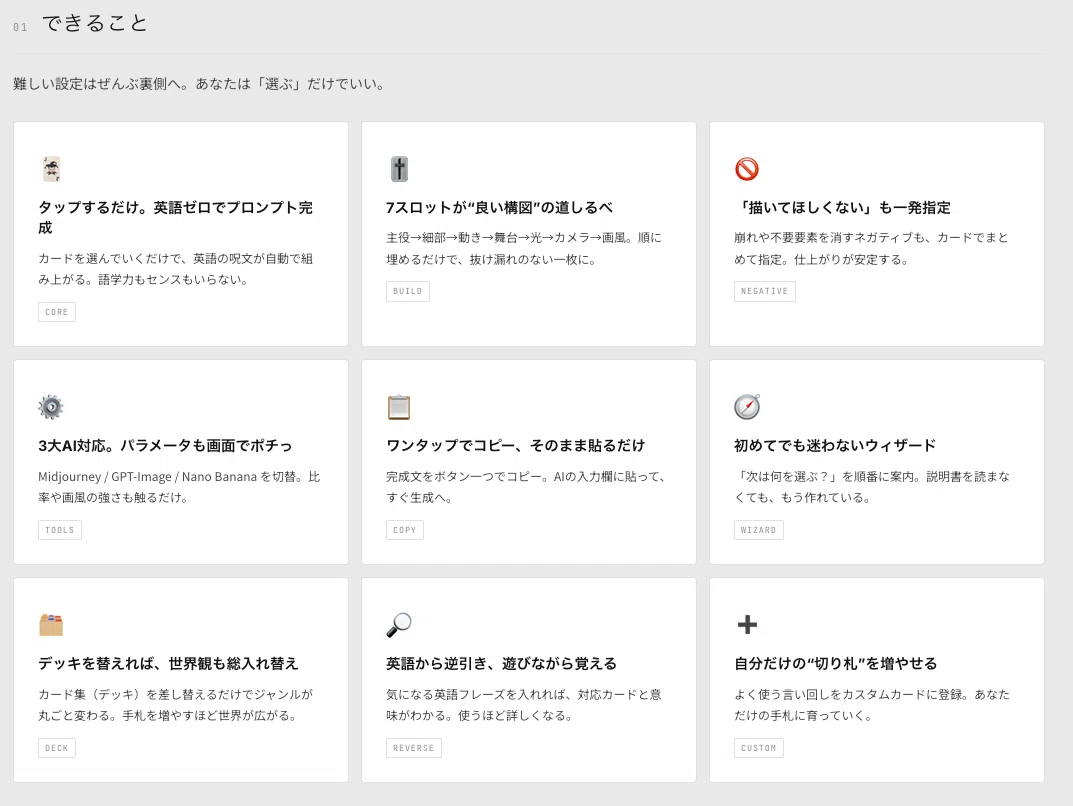Viewport: 1073px width, 806px height.
Task: Click the heading 英語から逆引き、遊びながら覚える
Action: point(502,663)
